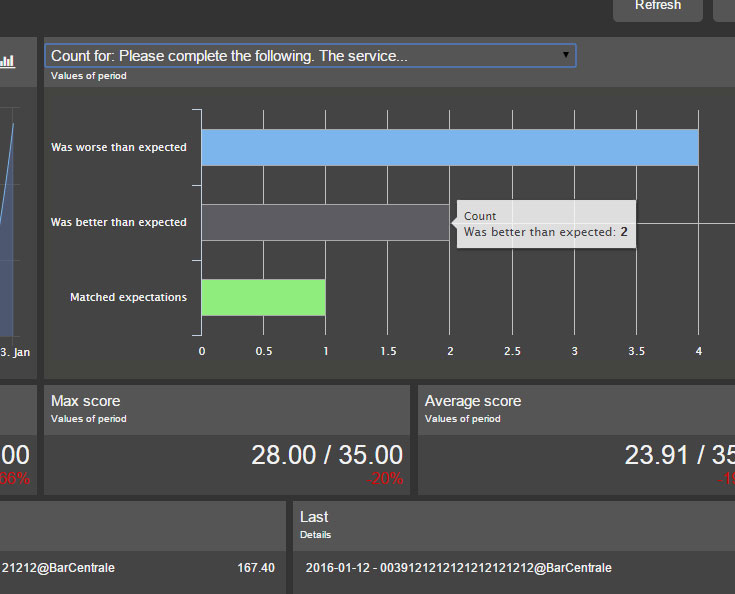Viewport: 735px width, 594px height.
Task: Click the 'Was worse than expected' axis label
Action: click(x=119, y=147)
